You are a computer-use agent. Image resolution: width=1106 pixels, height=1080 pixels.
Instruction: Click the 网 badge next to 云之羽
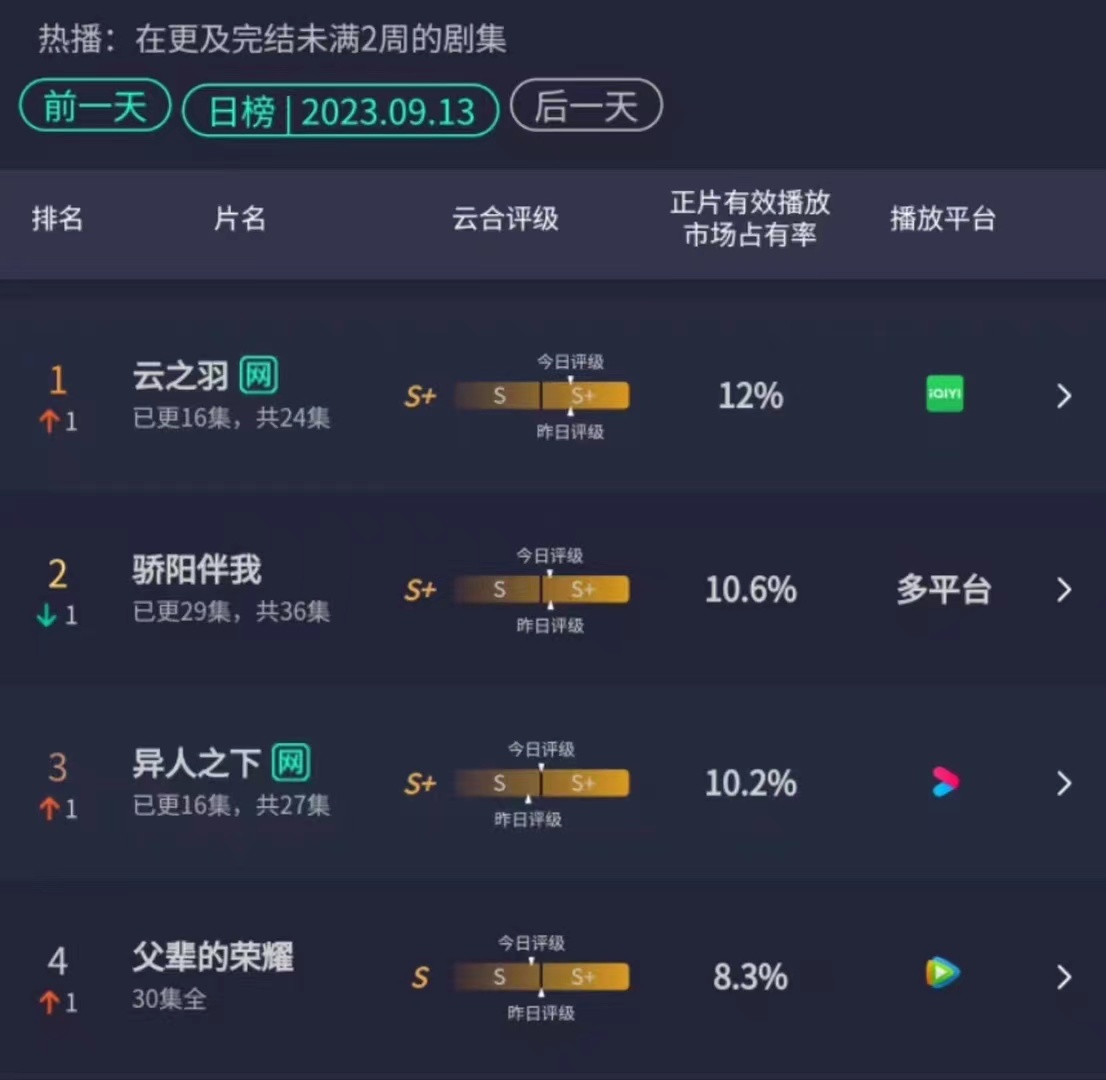(258, 375)
